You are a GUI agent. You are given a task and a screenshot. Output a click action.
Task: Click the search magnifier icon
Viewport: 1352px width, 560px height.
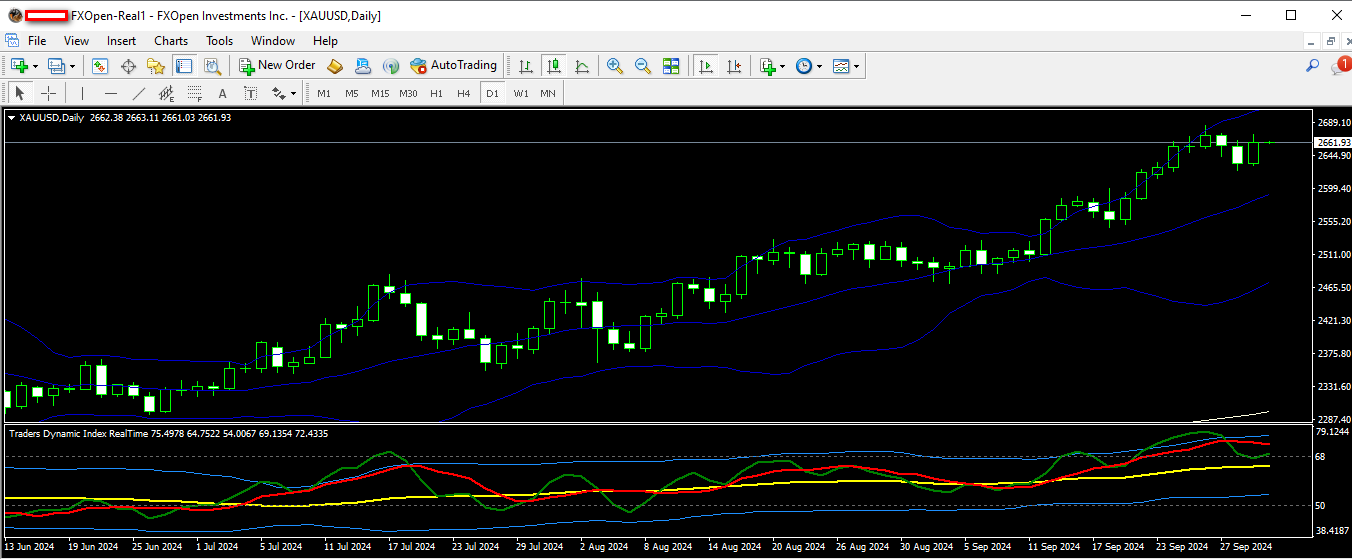1312,66
